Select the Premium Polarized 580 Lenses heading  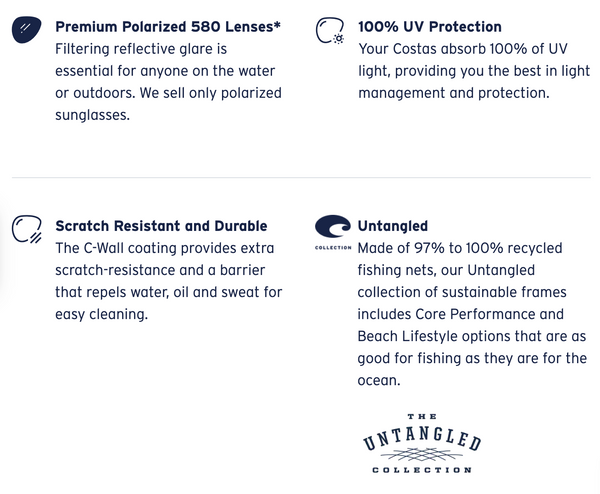[168, 26]
